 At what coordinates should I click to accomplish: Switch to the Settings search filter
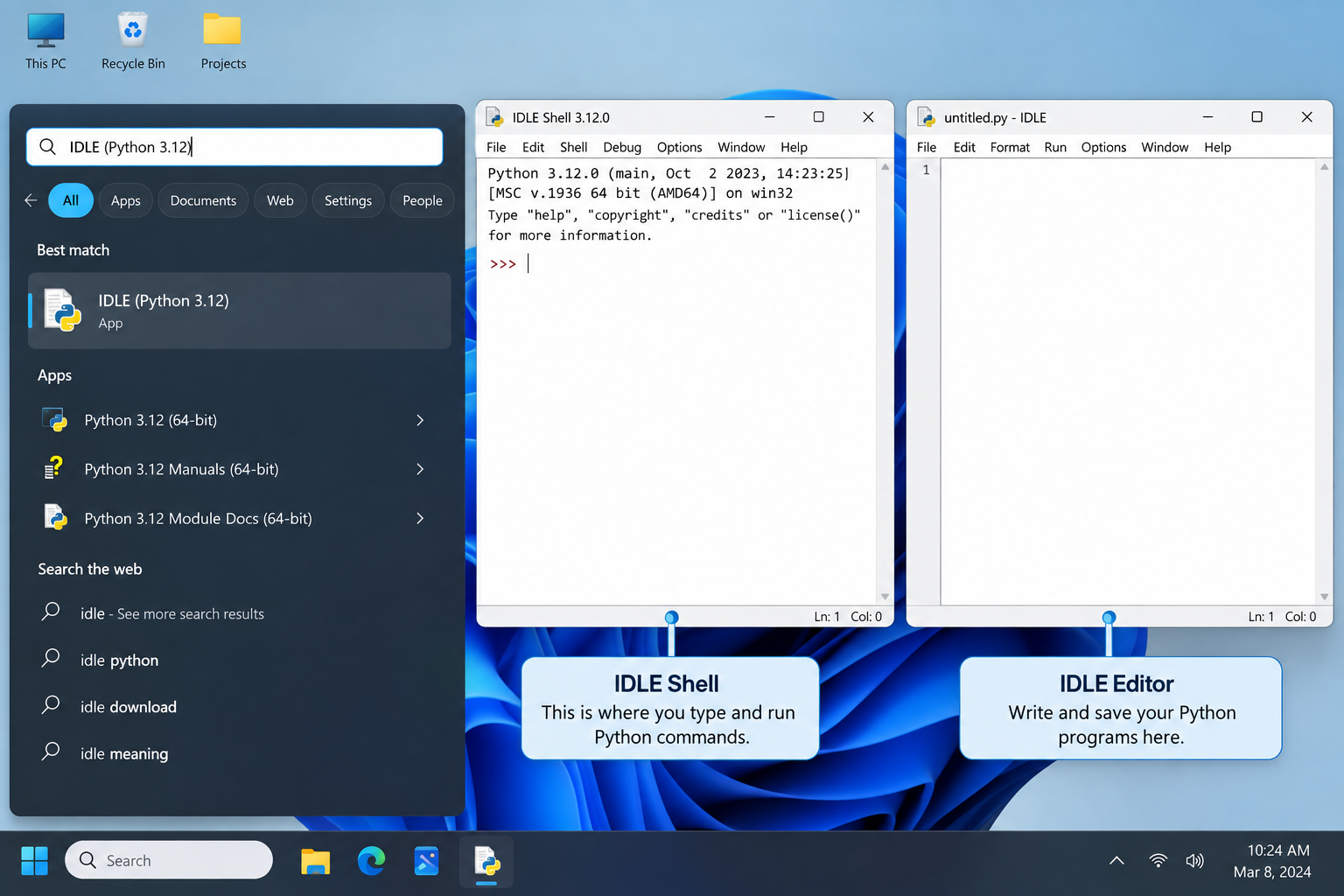point(348,200)
